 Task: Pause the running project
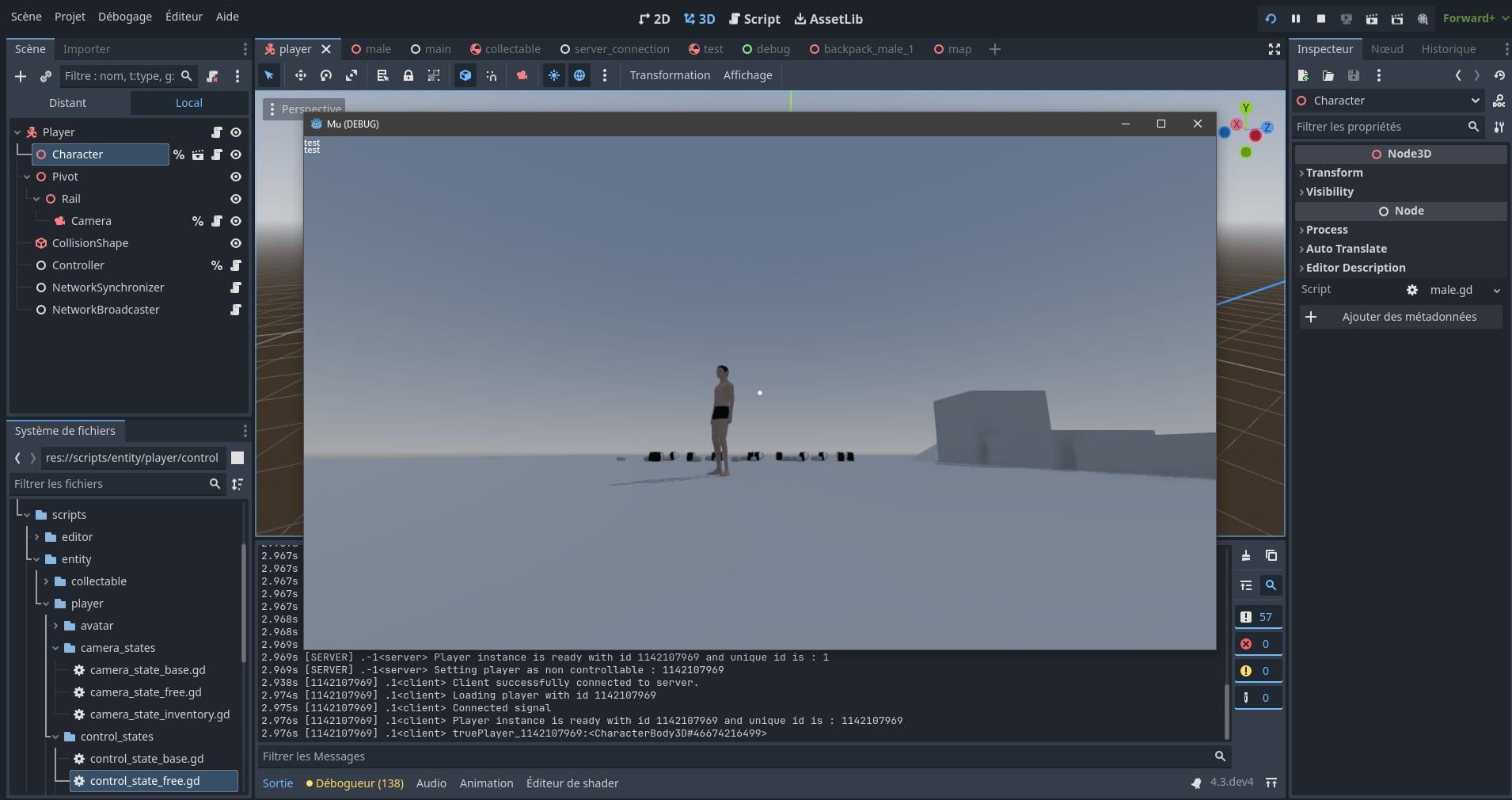click(x=1296, y=18)
